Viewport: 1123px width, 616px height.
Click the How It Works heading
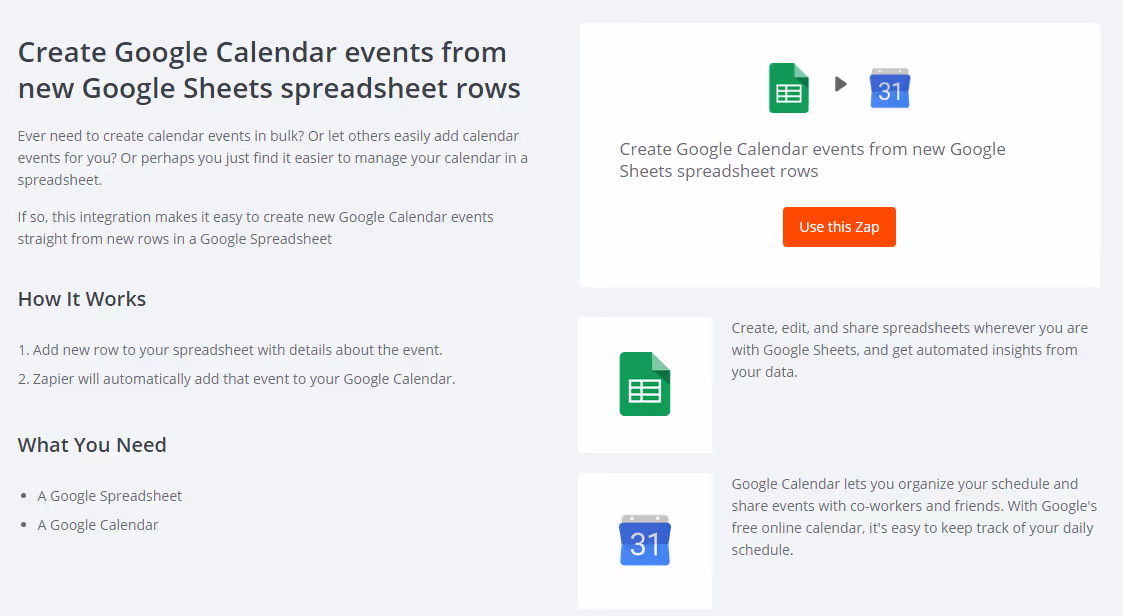pyautogui.click(x=82, y=299)
